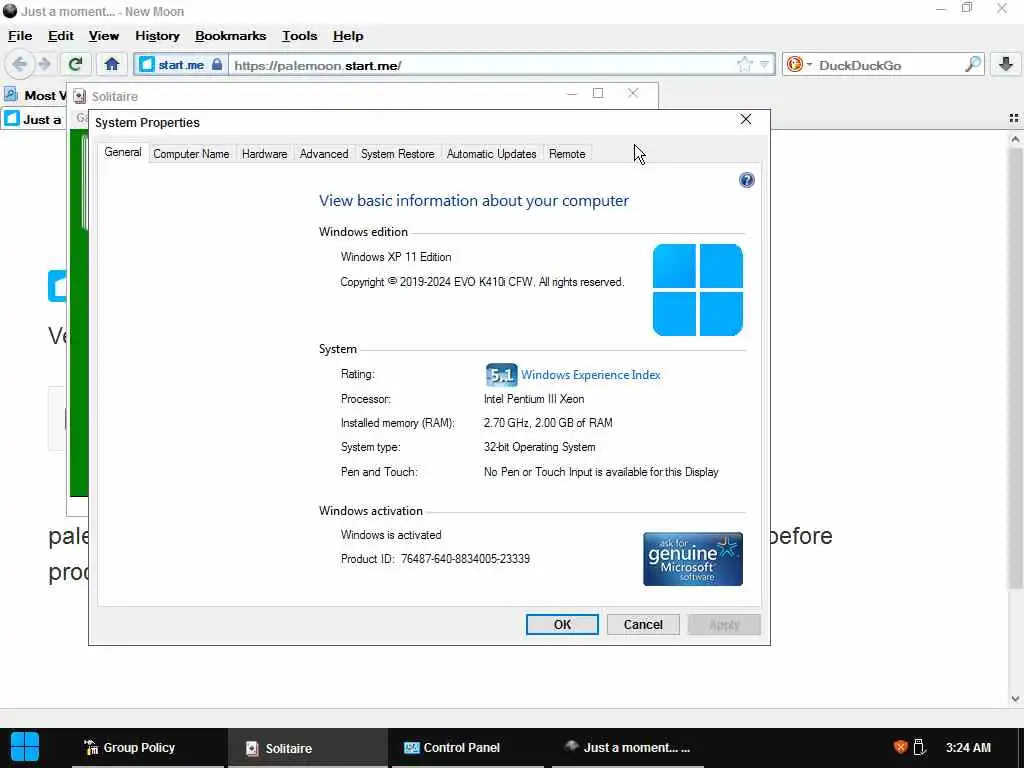The width and height of the screenshot is (1024, 768).
Task: Switch to the Automatic Updates tab
Action: click(492, 154)
